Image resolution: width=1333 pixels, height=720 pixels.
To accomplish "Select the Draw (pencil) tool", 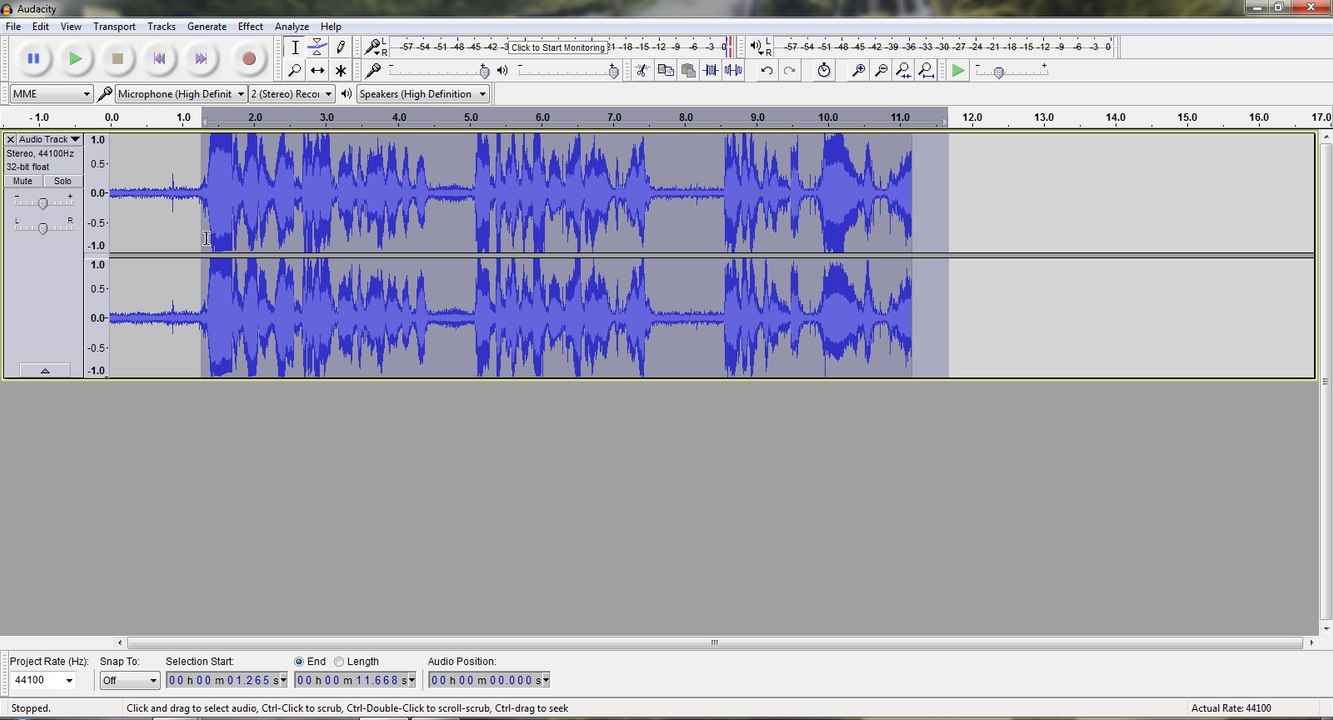I will click(340, 47).
